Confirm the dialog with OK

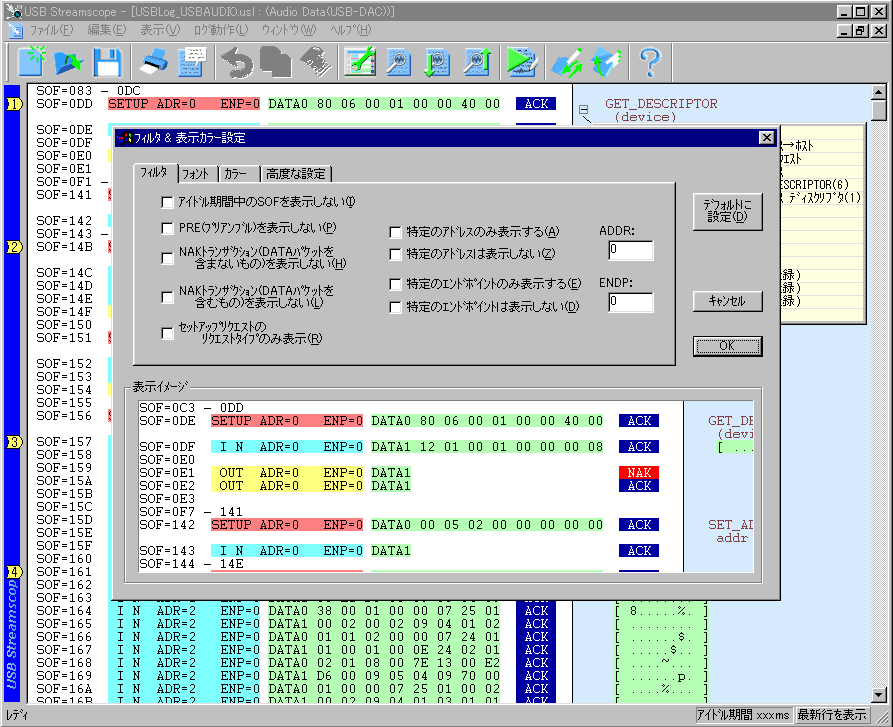(727, 346)
